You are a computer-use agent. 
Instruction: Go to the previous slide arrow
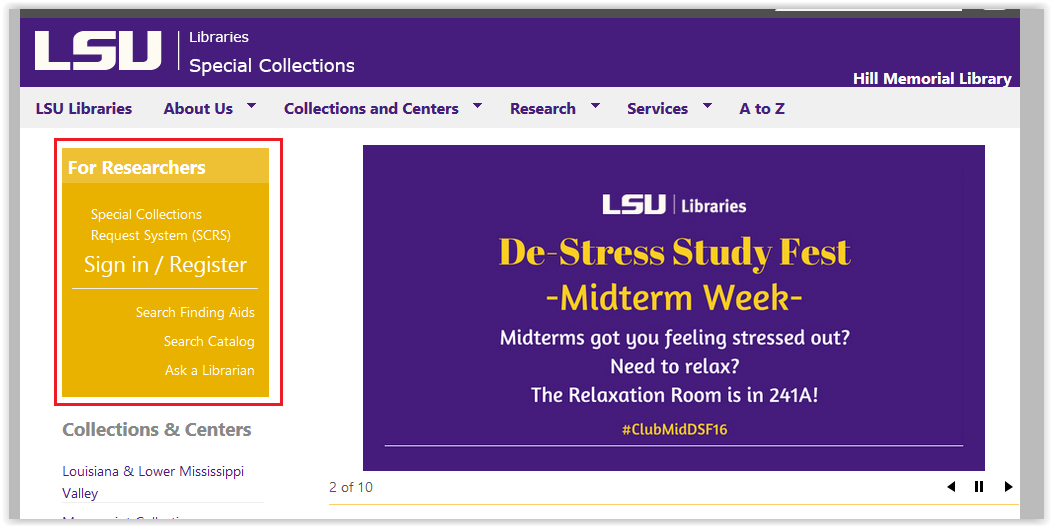pyautogui.click(x=951, y=487)
